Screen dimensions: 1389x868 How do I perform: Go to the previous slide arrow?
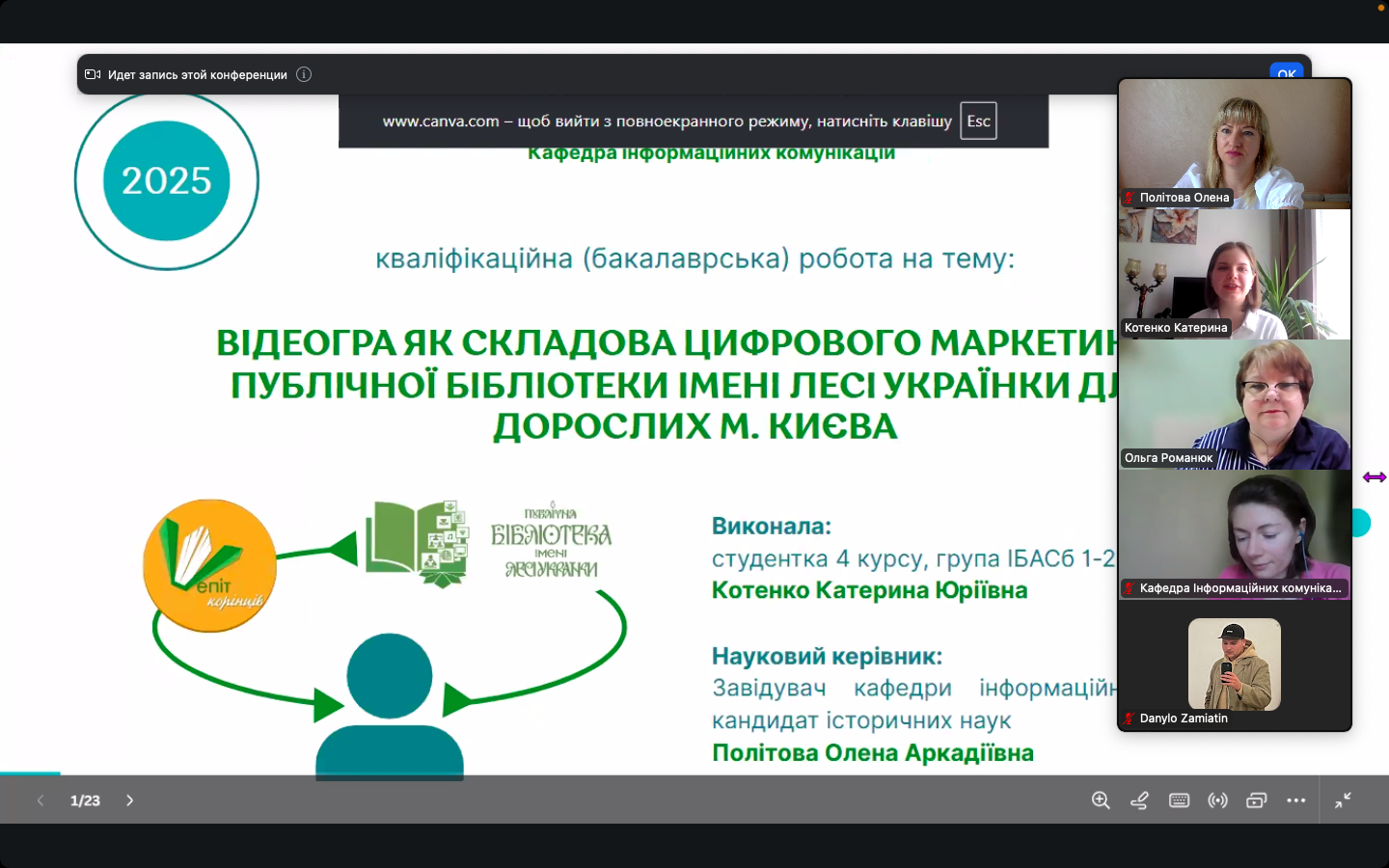(41, 800)
